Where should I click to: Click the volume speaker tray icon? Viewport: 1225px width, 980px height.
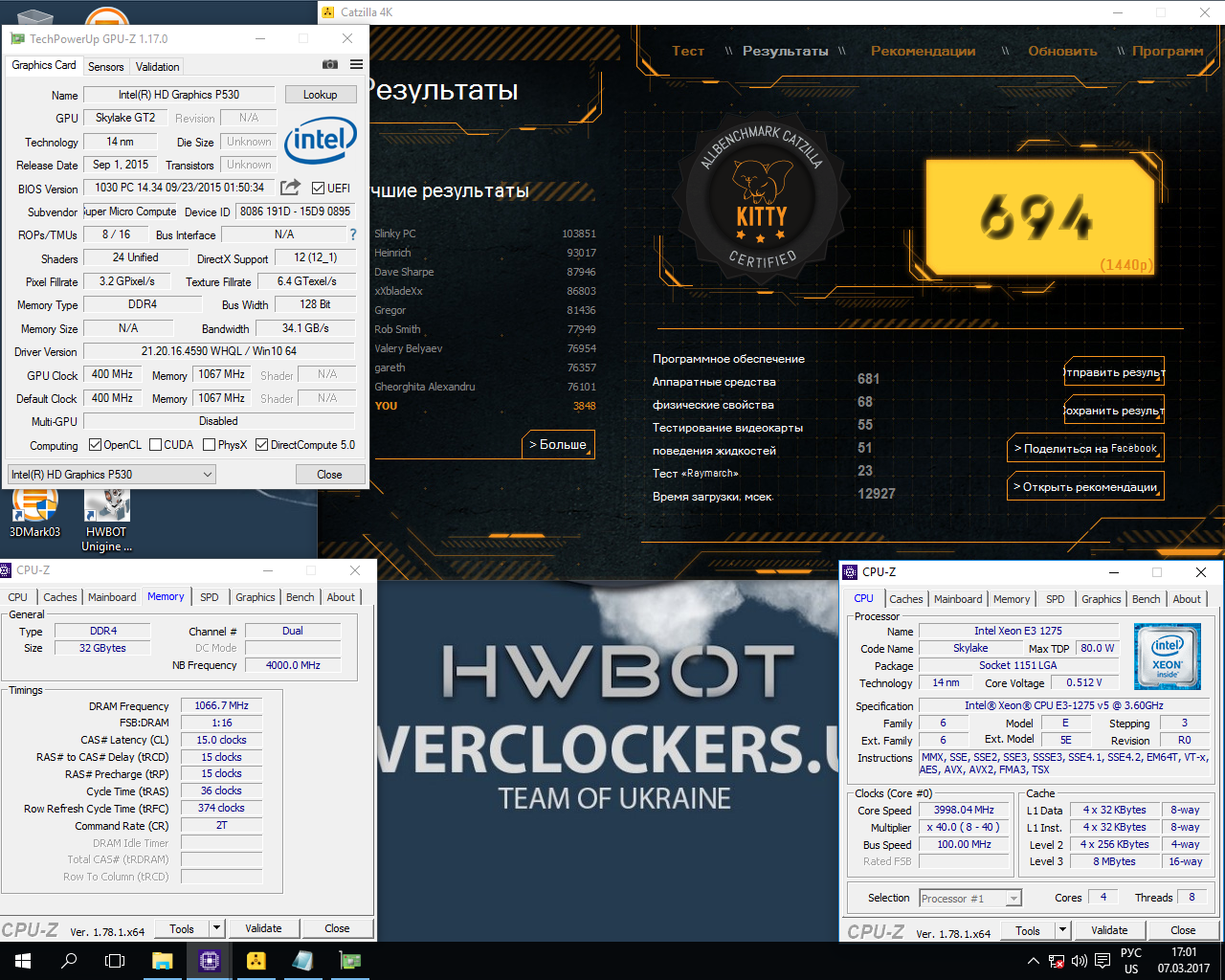pos(1080,961)
